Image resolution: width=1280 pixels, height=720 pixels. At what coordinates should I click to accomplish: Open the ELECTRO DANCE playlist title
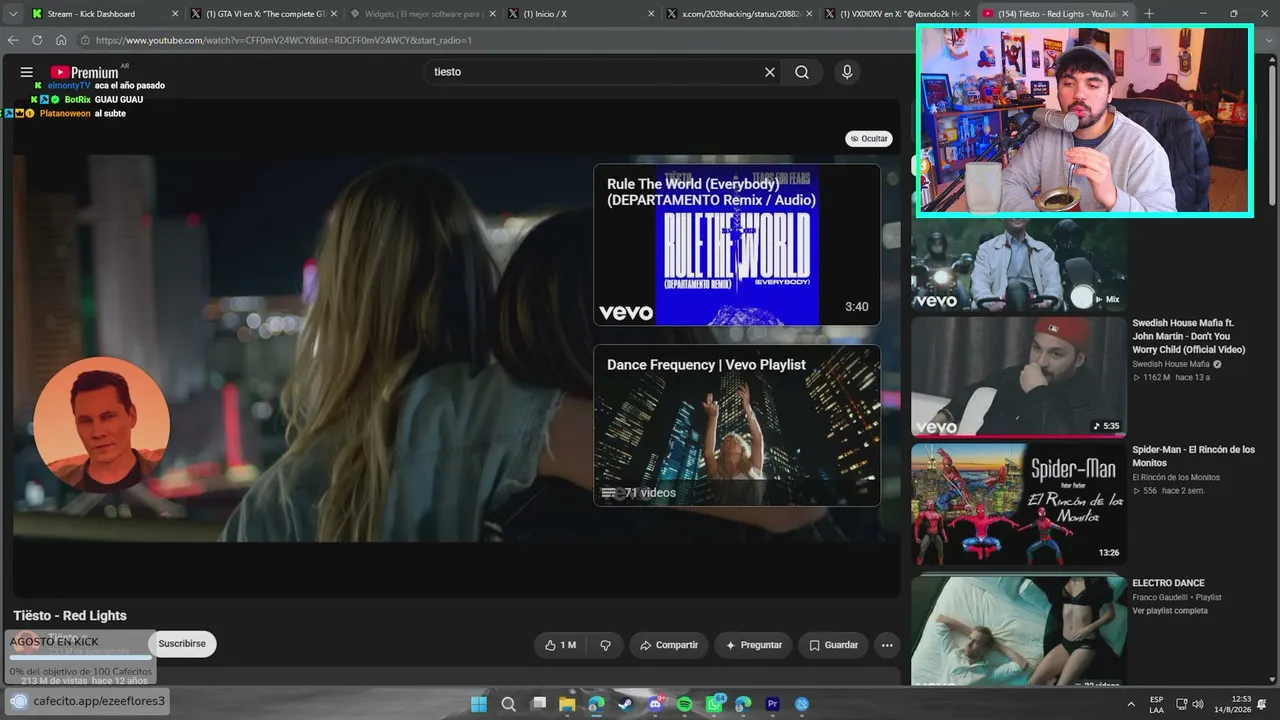point(1168,583)
